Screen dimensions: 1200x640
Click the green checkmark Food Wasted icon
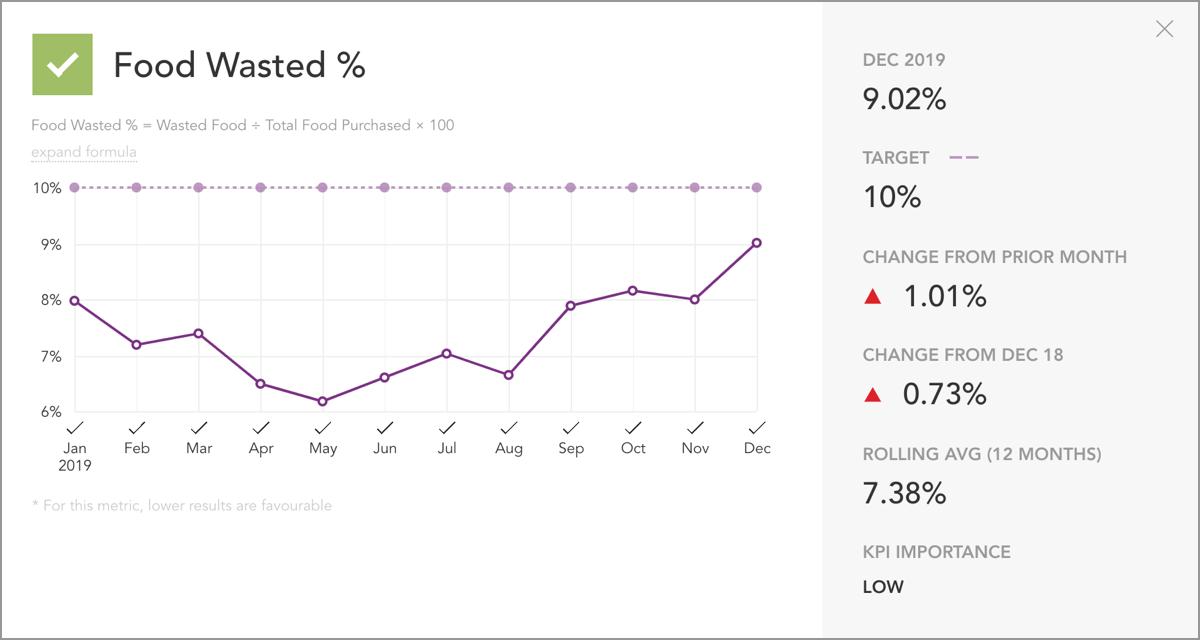pyautogui.click(x=62, y=64)
